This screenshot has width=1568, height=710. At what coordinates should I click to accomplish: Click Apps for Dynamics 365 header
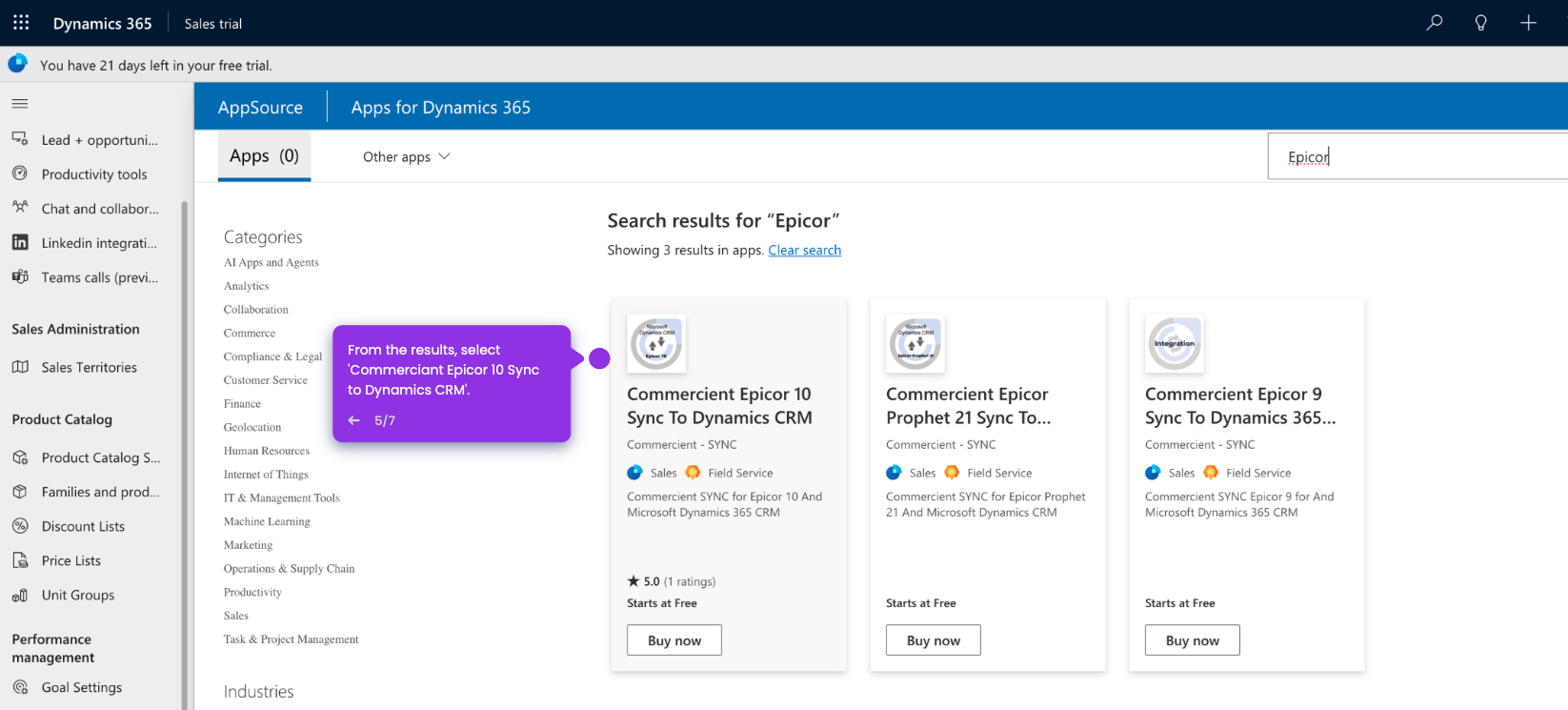[441, 108]
